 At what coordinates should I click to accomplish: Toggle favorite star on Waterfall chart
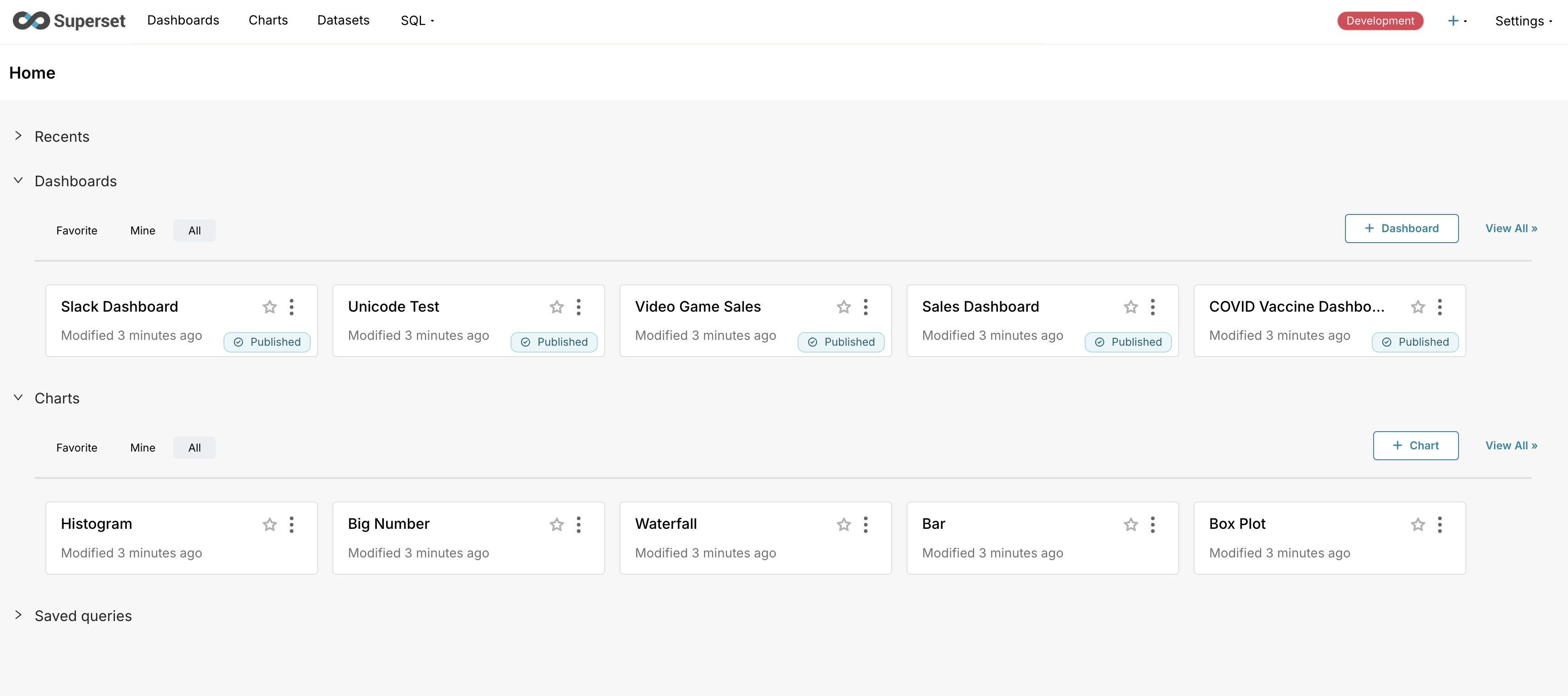click(x=844, y=524)
